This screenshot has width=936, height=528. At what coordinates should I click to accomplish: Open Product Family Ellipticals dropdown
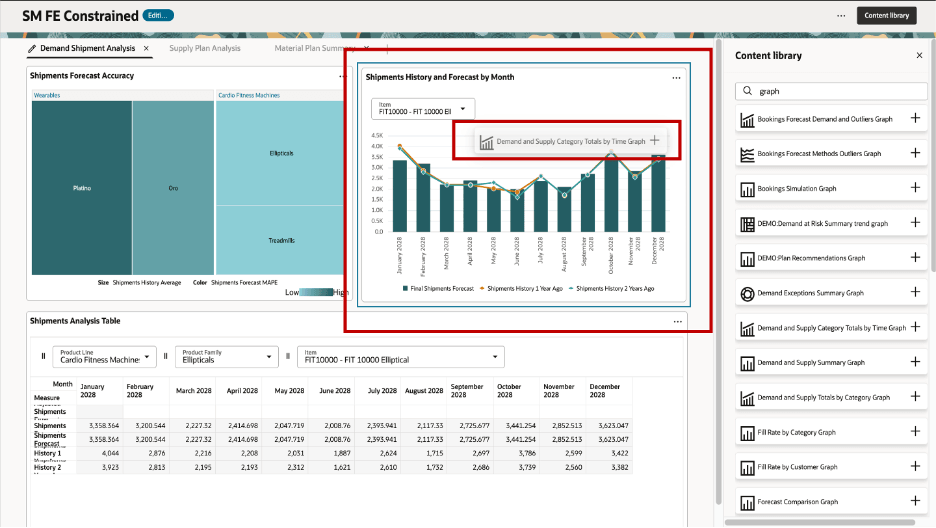pos(227,357)
